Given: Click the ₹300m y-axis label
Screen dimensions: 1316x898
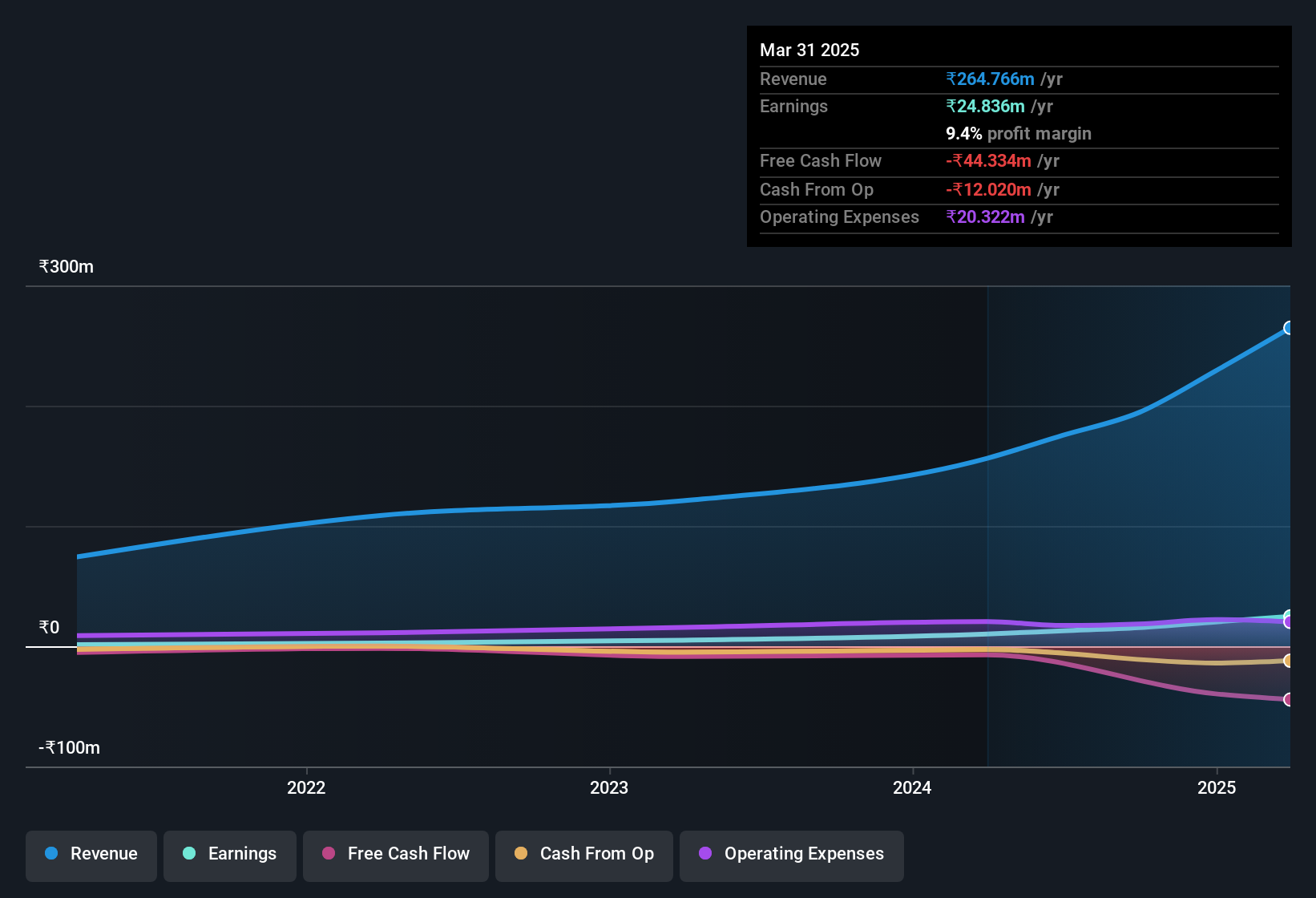Looking at the screenshot, I should [x=67, y=266].
